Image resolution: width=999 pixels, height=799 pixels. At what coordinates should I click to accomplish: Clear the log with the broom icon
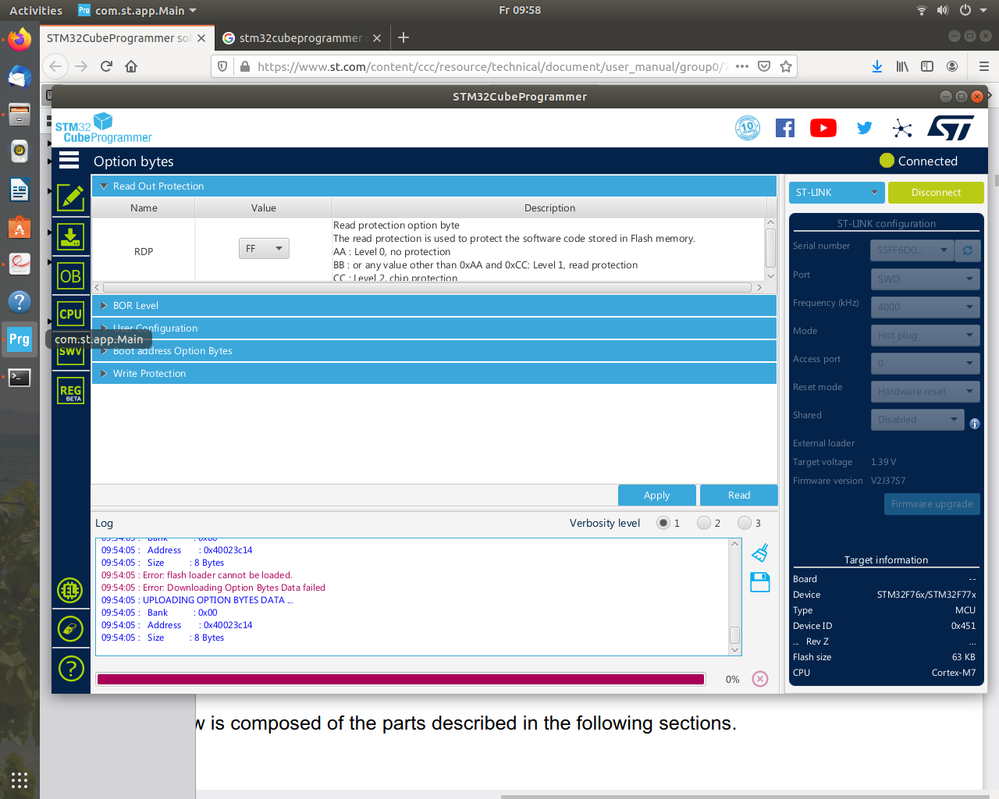click(760, 552)
